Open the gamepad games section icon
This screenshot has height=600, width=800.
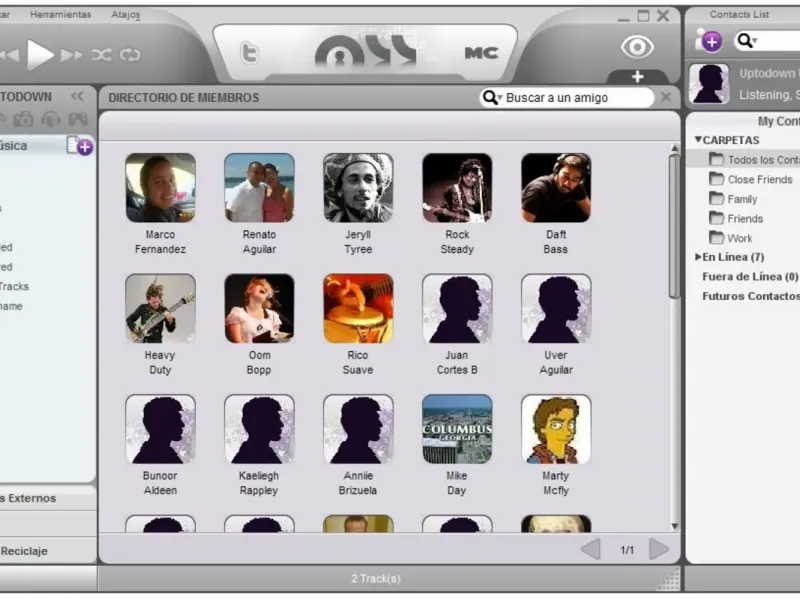point(78,119)
